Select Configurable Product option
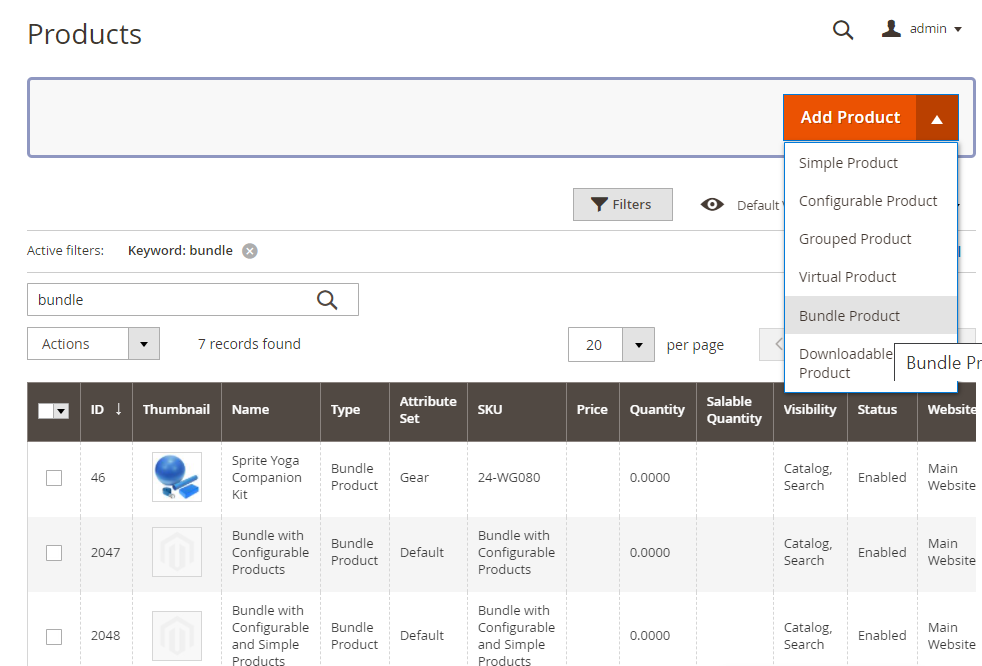 tap(867, 201)
